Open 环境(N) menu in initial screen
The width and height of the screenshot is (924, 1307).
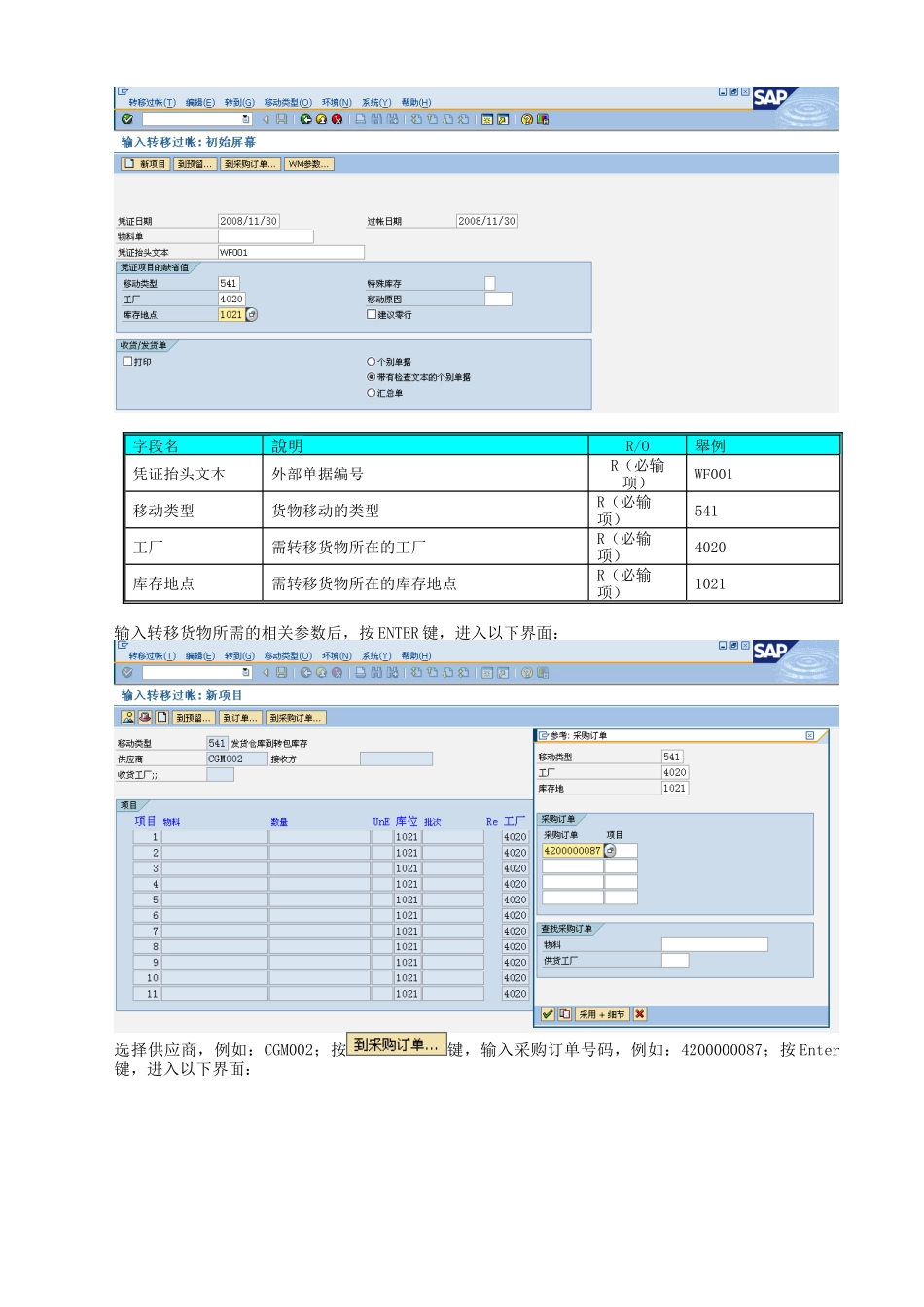(x=337, y=103)
